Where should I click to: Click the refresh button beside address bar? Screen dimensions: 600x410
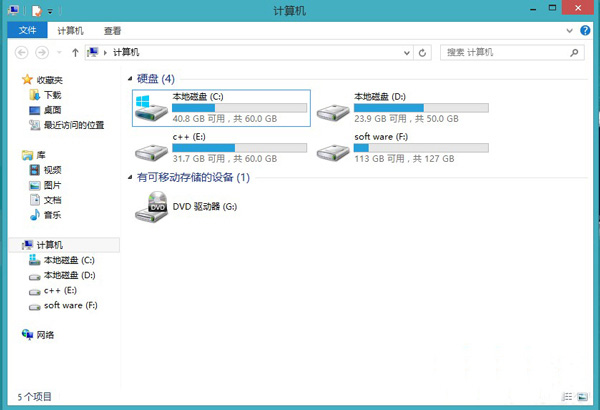point(423,52)
